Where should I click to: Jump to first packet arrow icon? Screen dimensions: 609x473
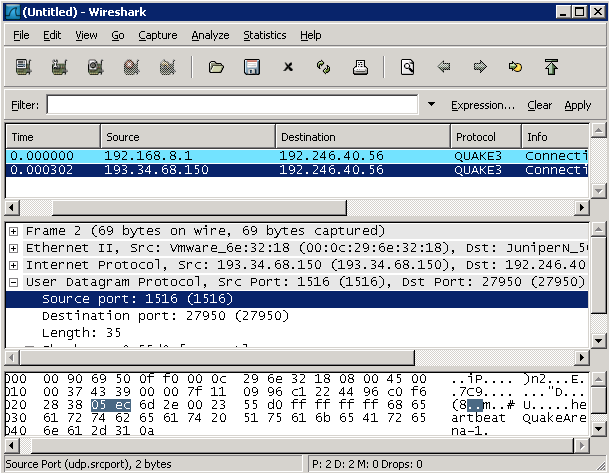pyautogui.click(x=551, y=67)
